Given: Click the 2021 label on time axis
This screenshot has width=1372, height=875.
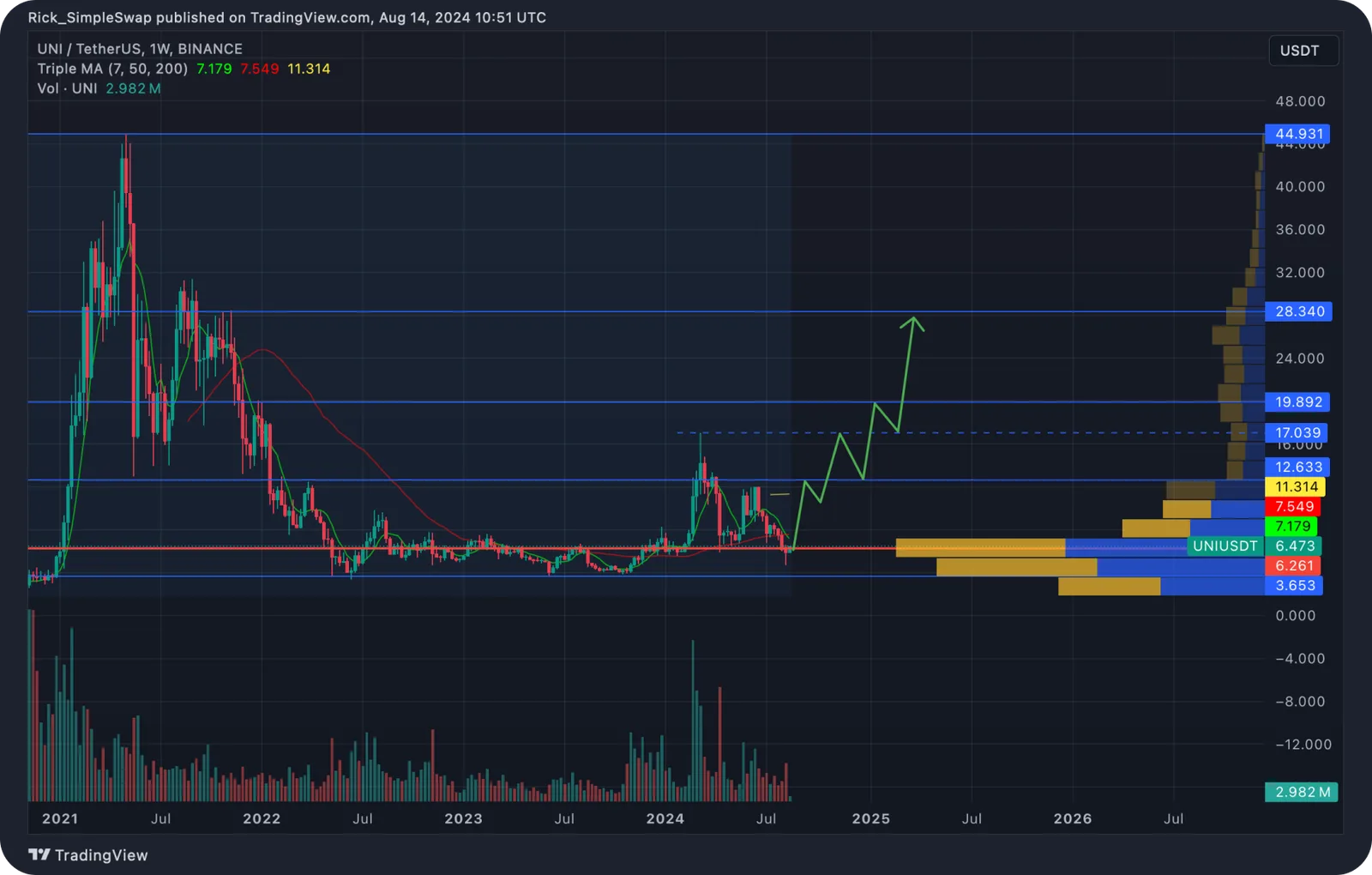Looking at the screenshot, I should click(x=60, y=818).
